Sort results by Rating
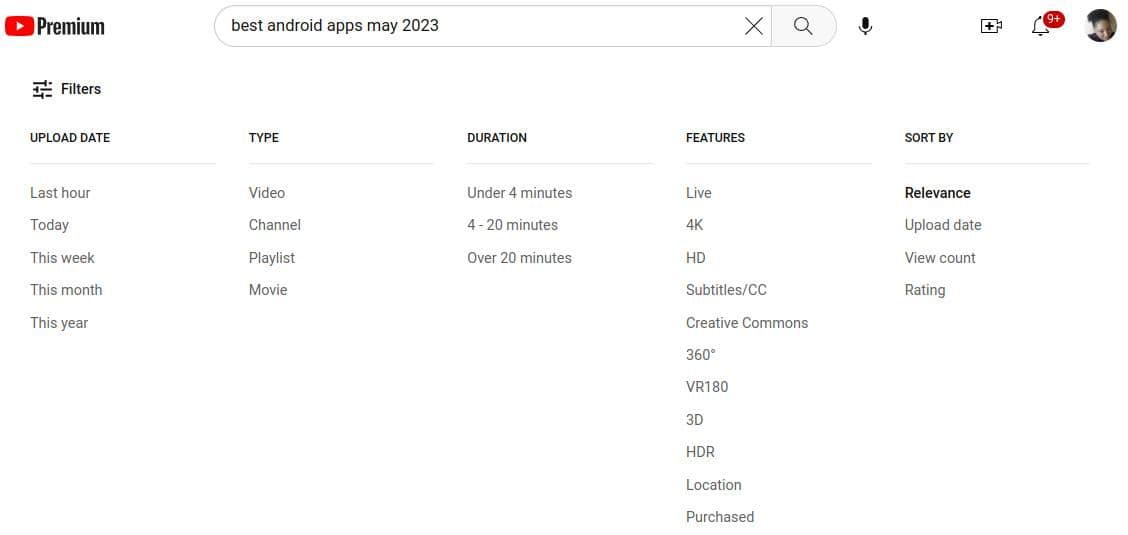The image size is (1128, 535). [x=925, y=290]
